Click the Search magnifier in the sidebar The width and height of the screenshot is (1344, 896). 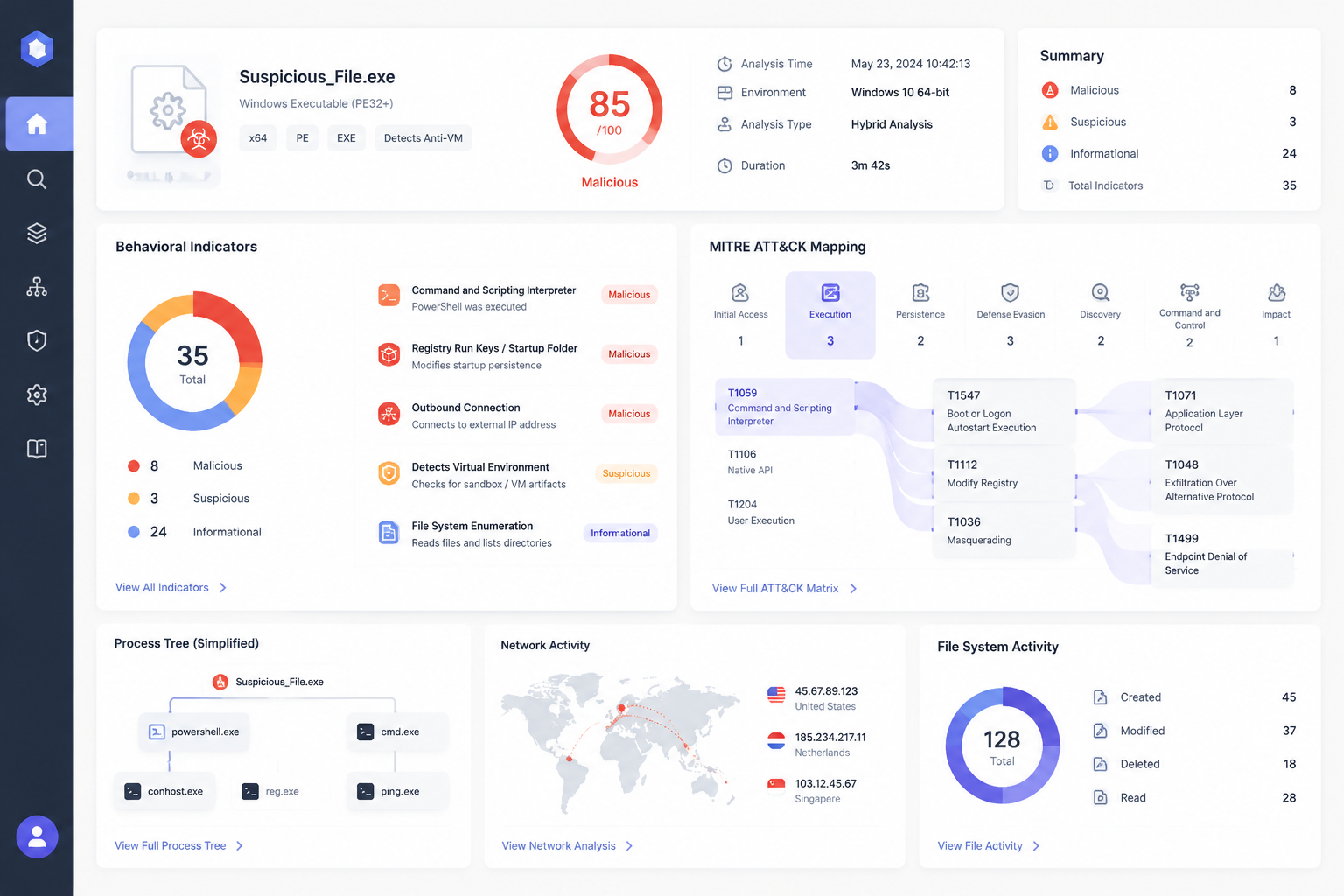(x=37, y=179)
